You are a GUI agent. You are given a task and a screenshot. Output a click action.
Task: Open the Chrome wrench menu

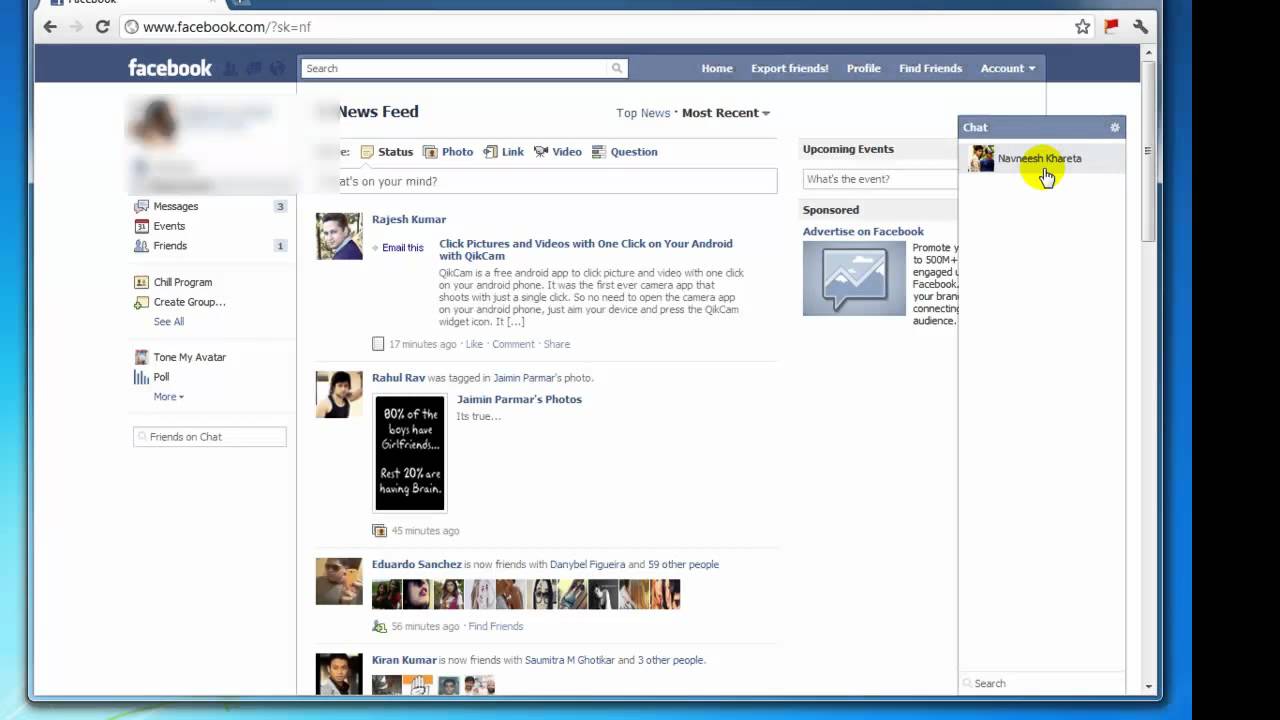pos(1140,27)
